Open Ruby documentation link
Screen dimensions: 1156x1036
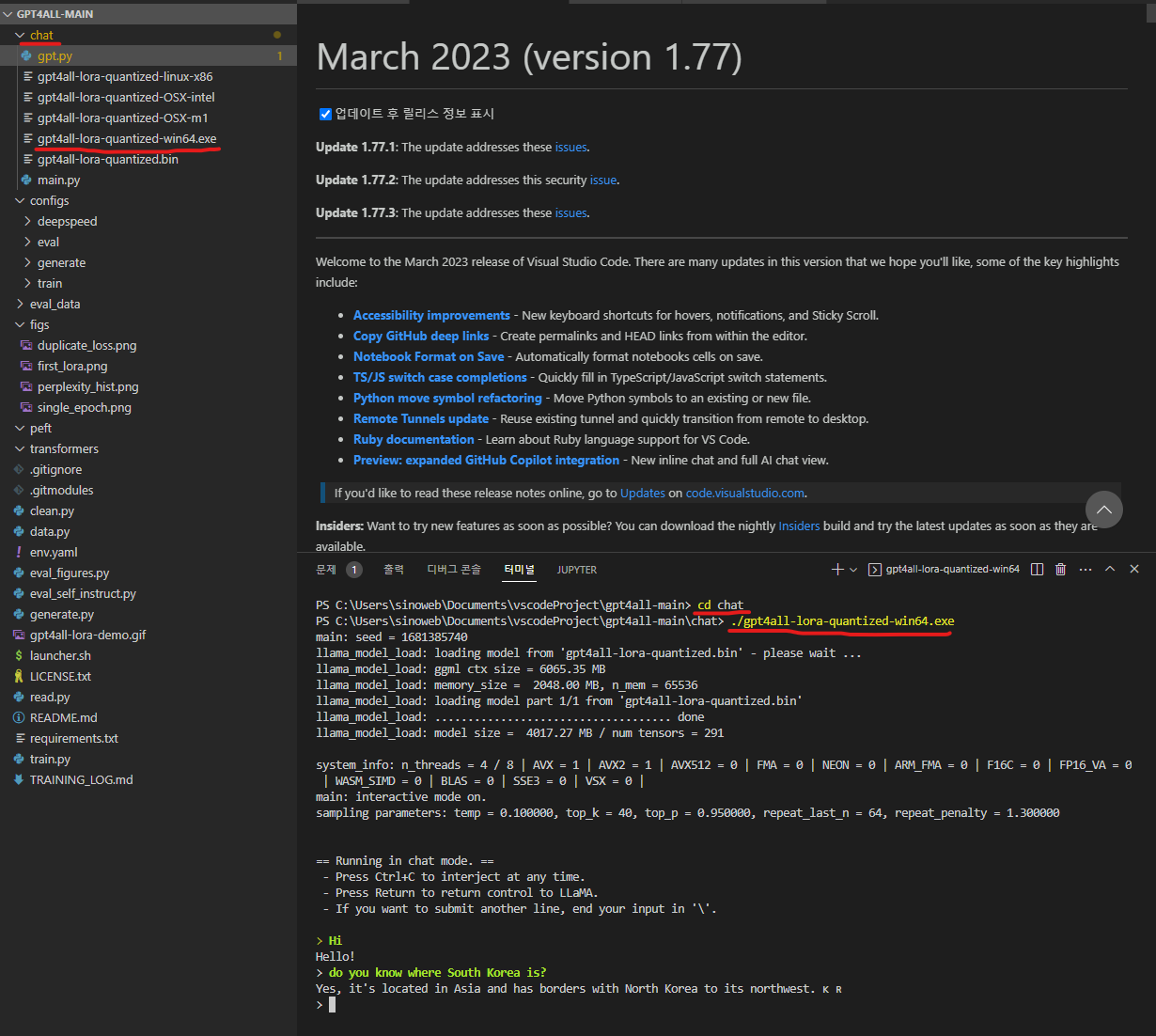(x=414, y=439)
